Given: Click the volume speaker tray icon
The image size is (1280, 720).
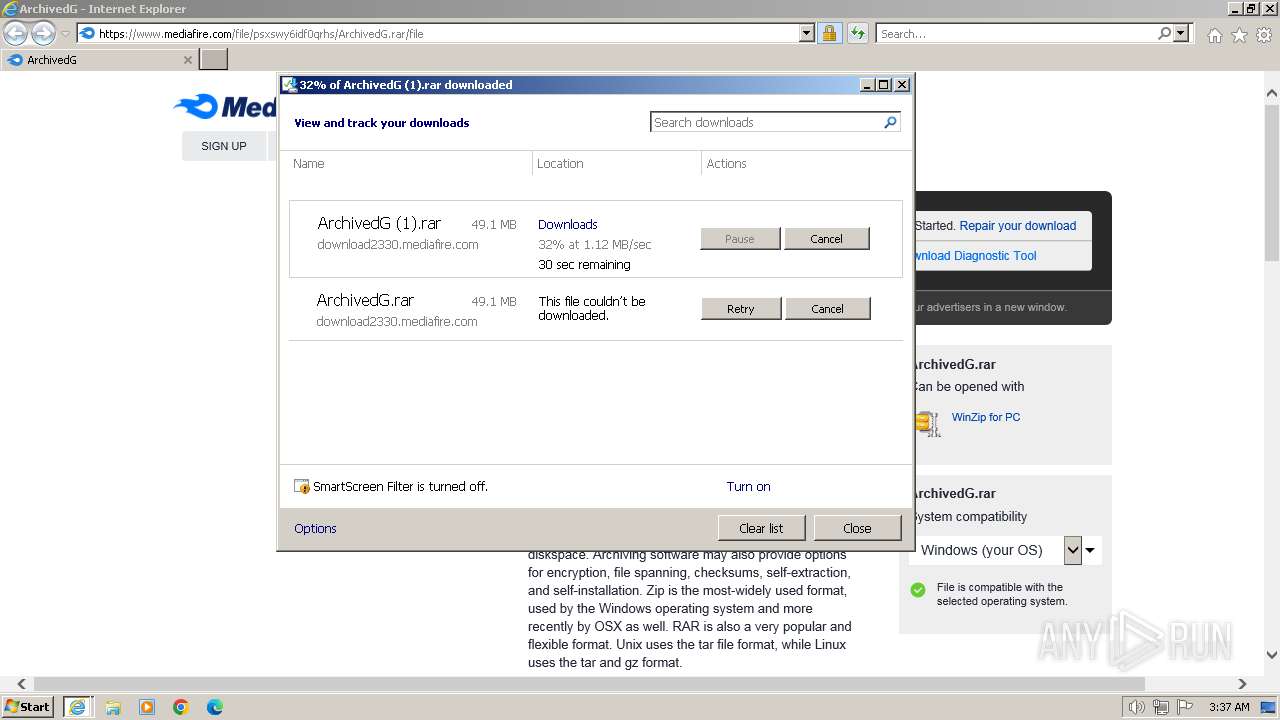Looking at the screenshot, I should coord(1137,707).
